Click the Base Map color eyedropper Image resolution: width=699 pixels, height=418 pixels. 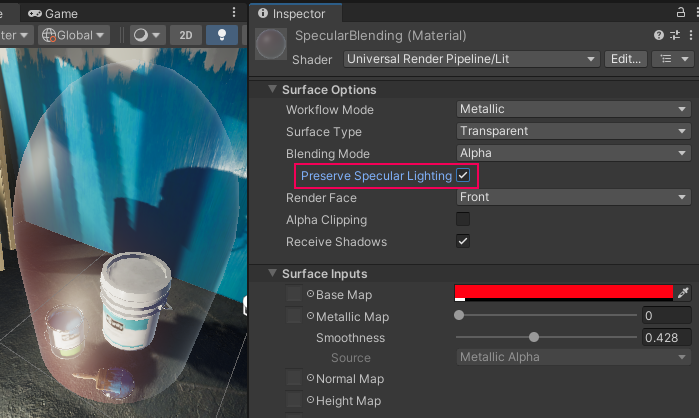point(684,294)
